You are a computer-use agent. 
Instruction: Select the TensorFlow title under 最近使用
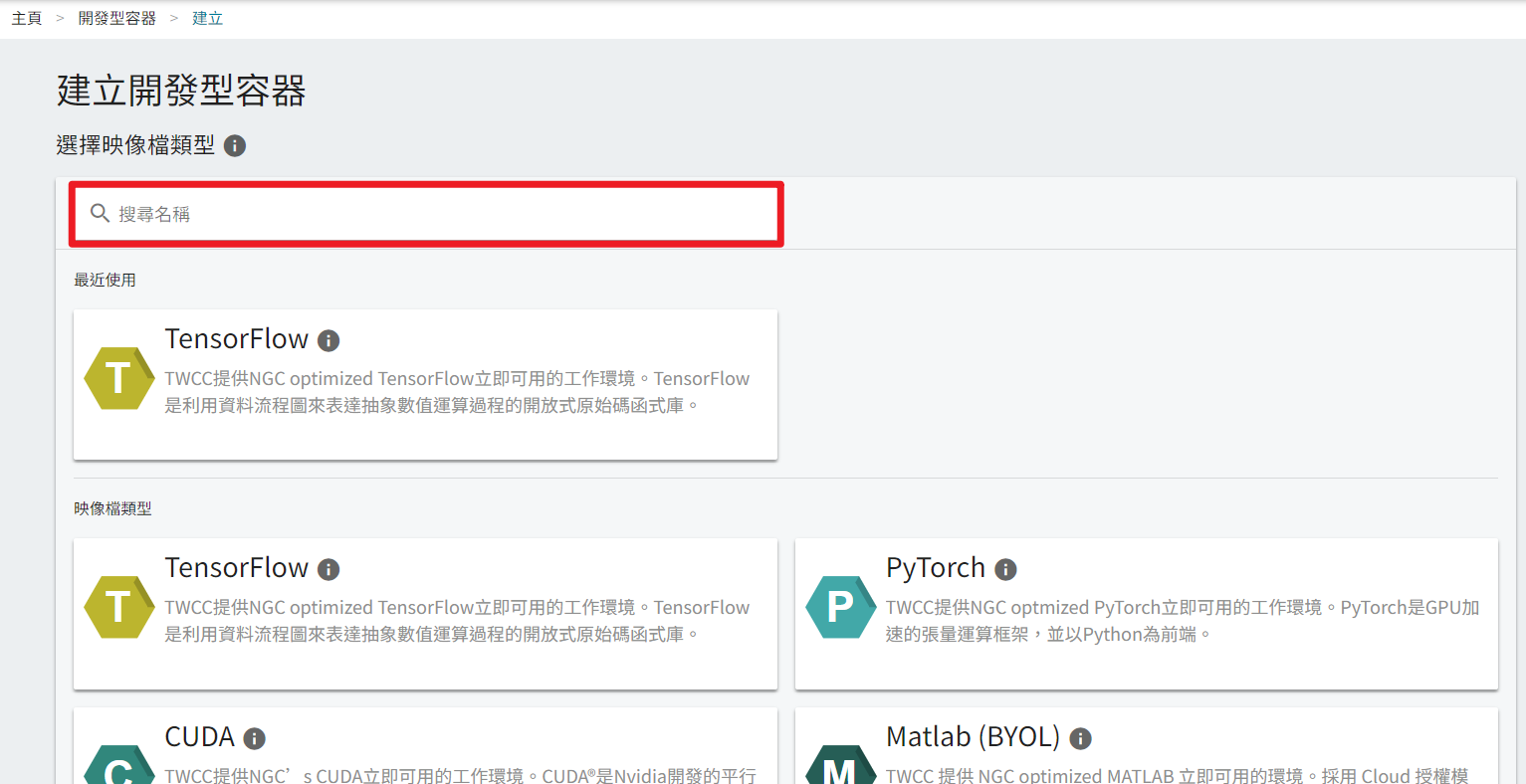click(237, 339)
